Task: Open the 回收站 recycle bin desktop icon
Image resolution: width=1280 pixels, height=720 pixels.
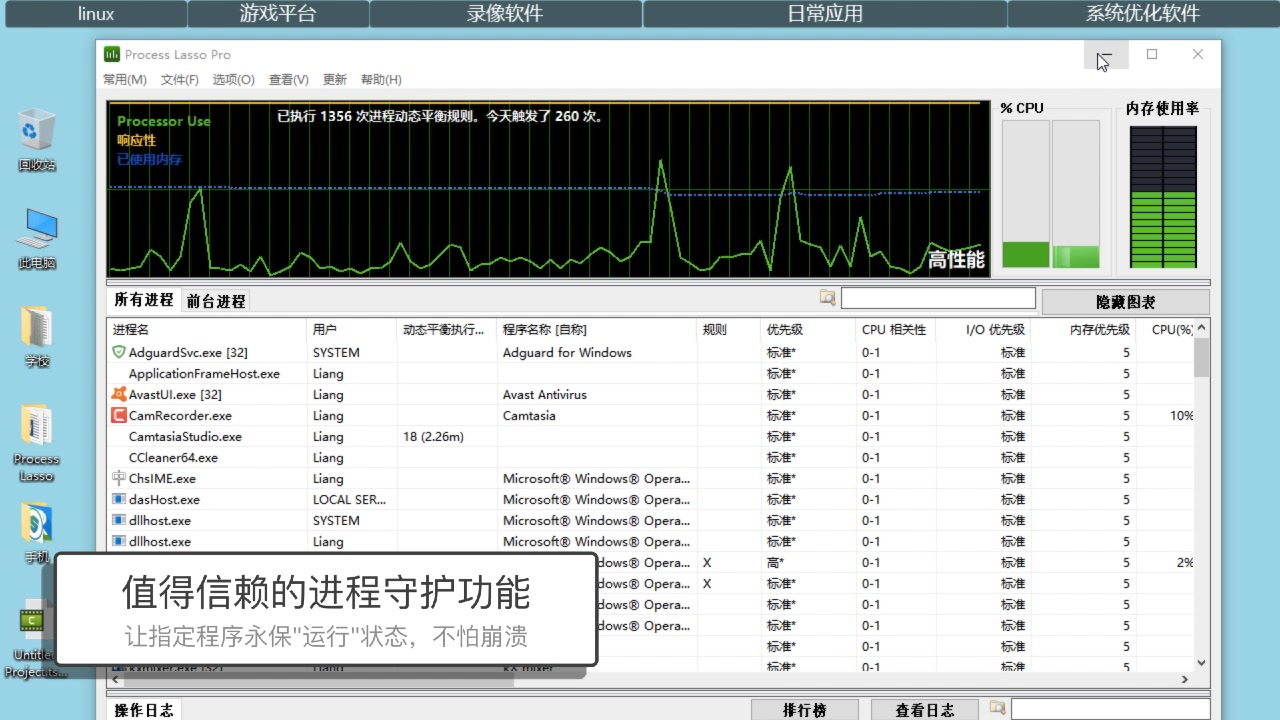Action: [37, 140]
